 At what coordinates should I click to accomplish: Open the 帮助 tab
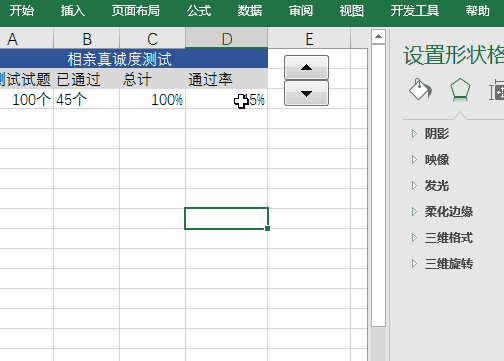[x=478, y=11]
